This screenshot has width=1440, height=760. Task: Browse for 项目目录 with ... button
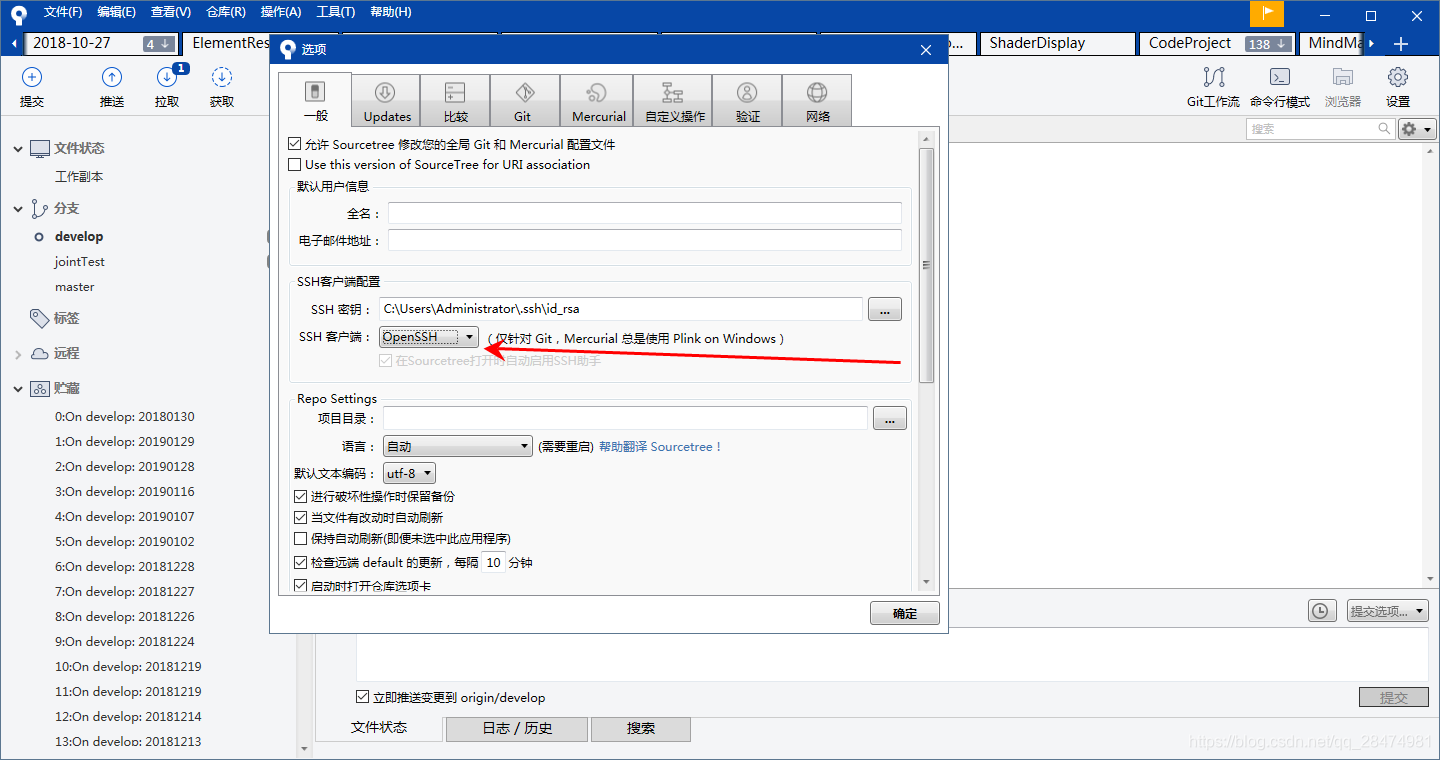(x=890, y=418)
